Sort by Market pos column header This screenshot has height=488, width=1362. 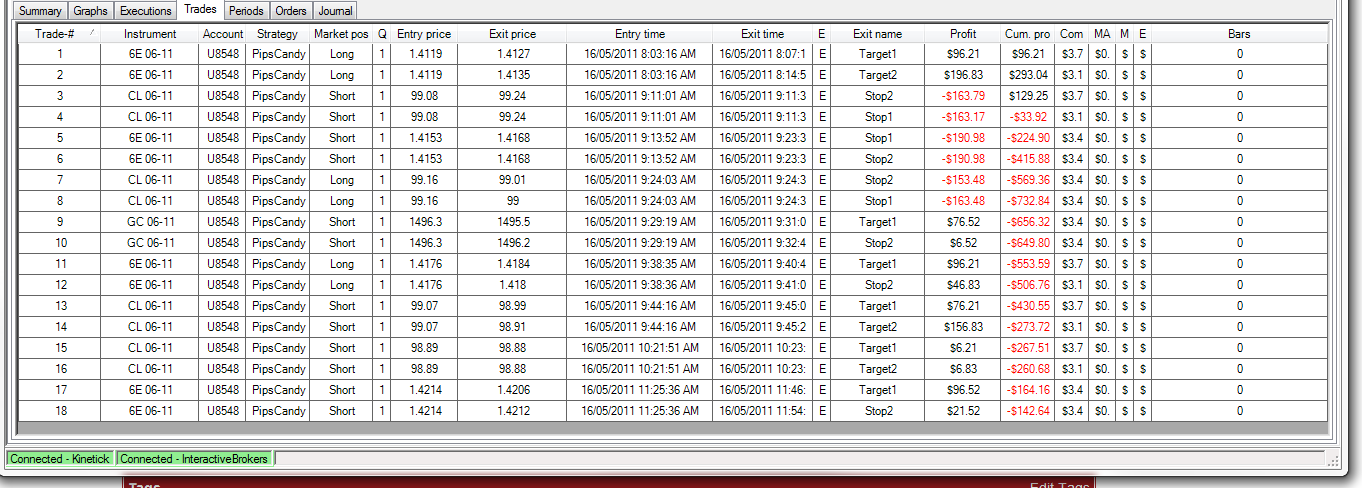point(341,34)
